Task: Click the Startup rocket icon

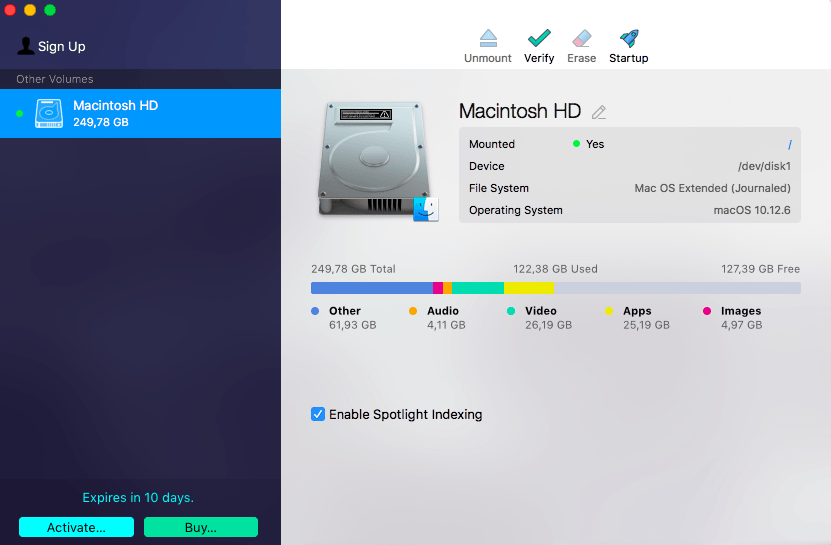Action: click(x=629, y=38)
